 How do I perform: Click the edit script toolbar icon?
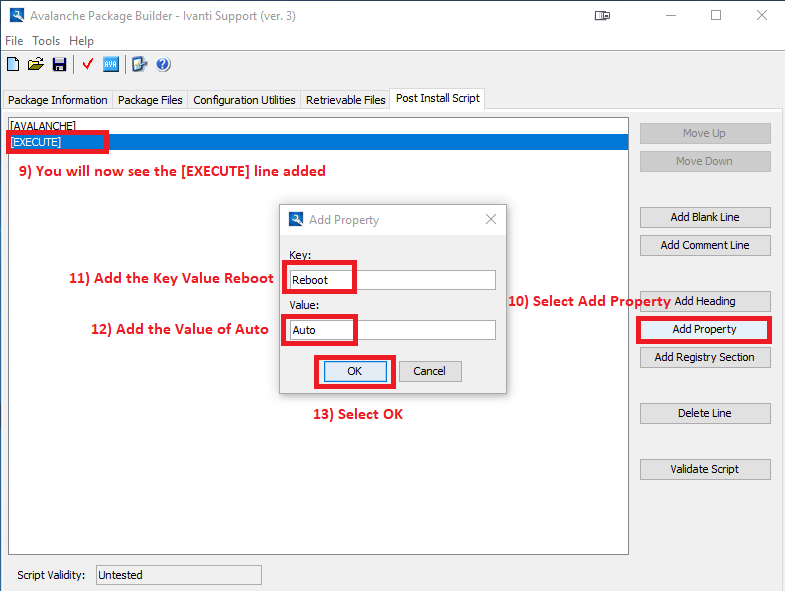click(x=139, y=64)
